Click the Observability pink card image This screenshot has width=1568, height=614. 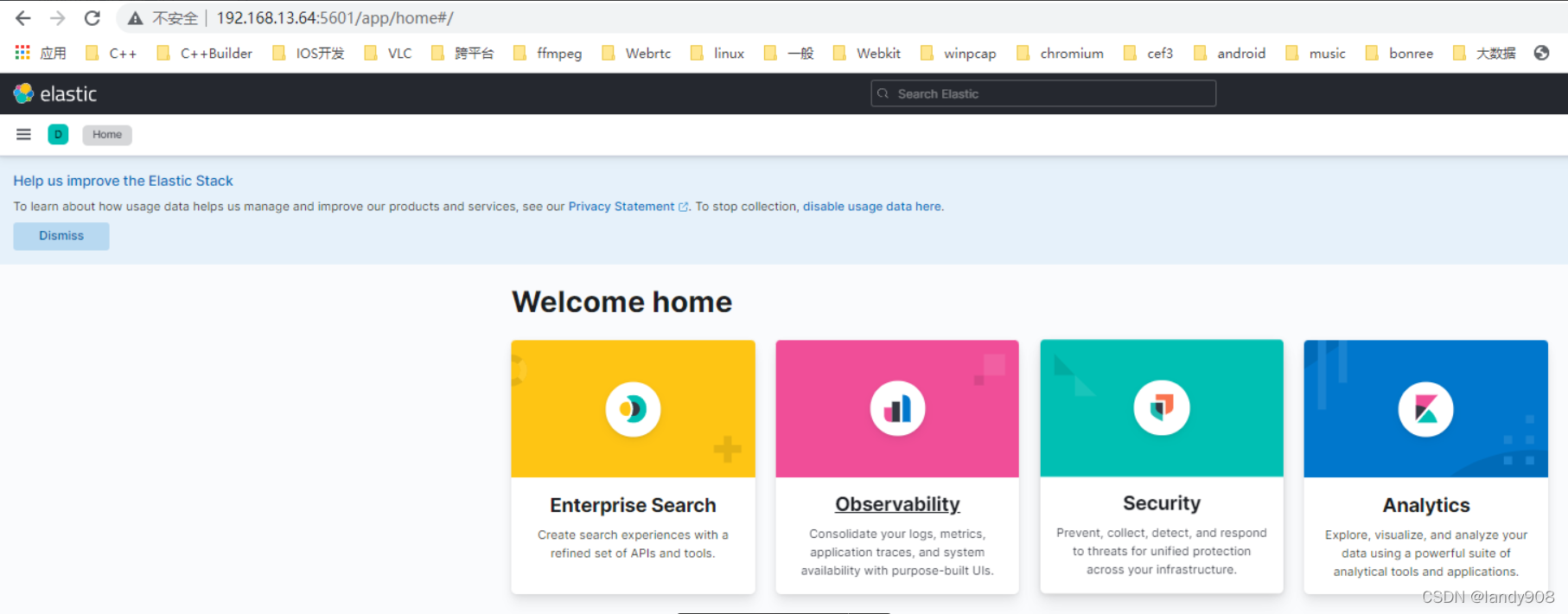[x=897, y=408]
